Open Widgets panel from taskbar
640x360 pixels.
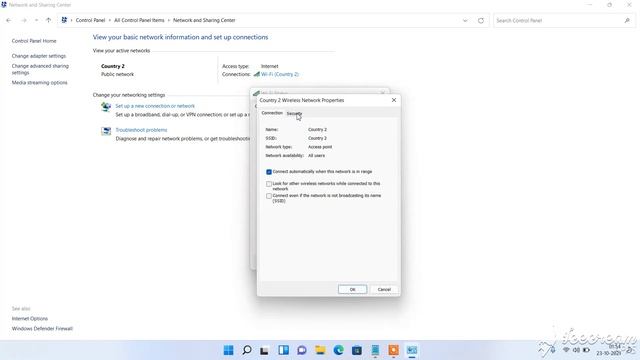coord(283,350)
